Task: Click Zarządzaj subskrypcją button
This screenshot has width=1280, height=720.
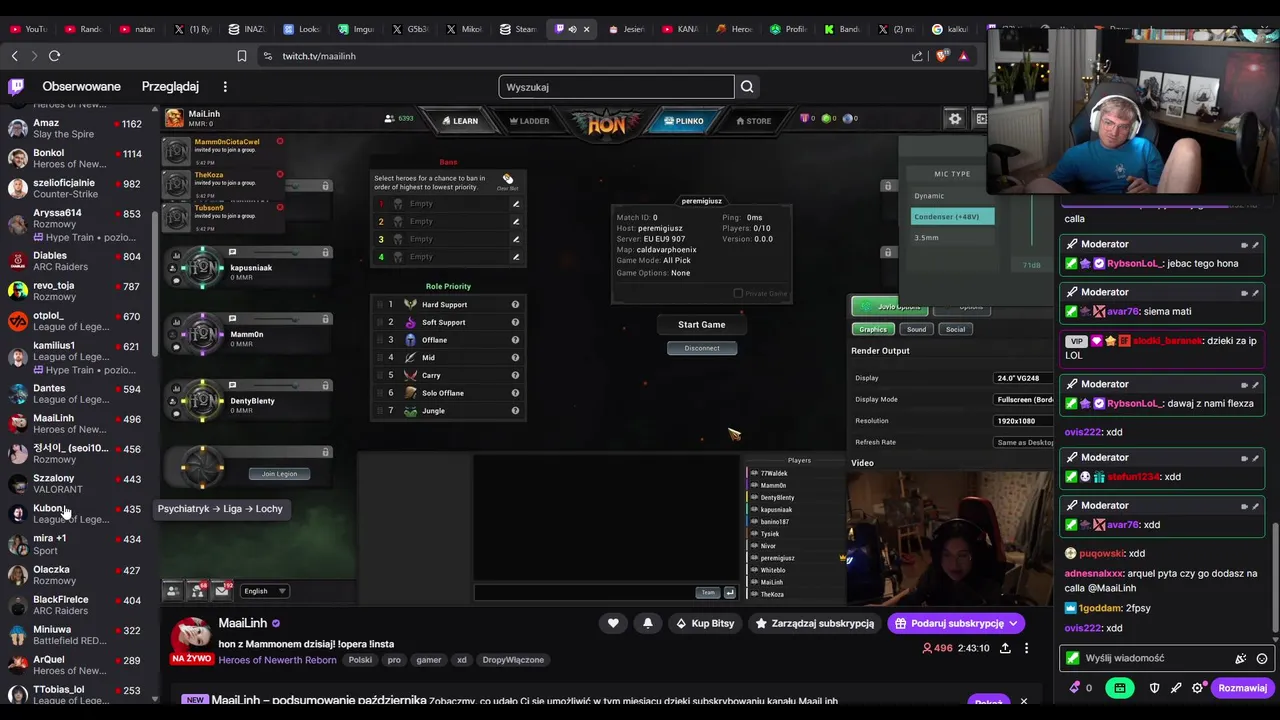Action: 814,623
